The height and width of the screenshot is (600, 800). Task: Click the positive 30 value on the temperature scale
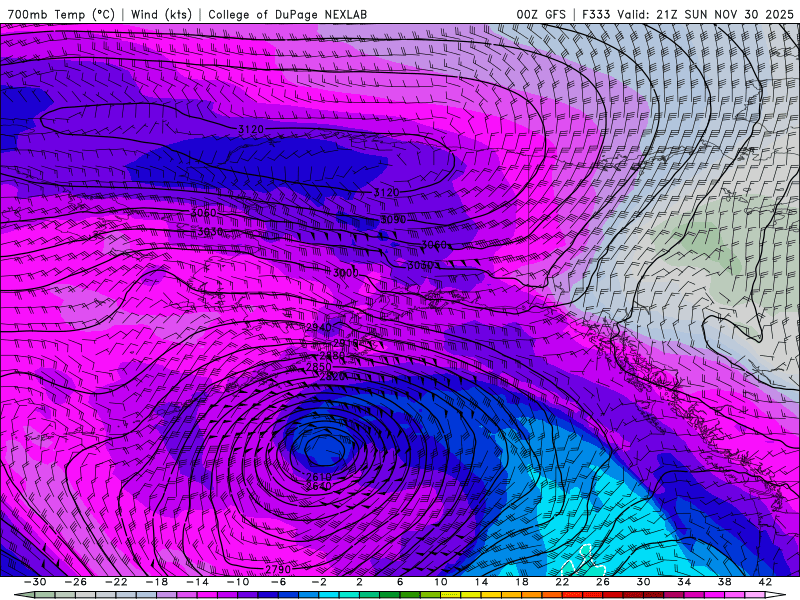[643, 582]
